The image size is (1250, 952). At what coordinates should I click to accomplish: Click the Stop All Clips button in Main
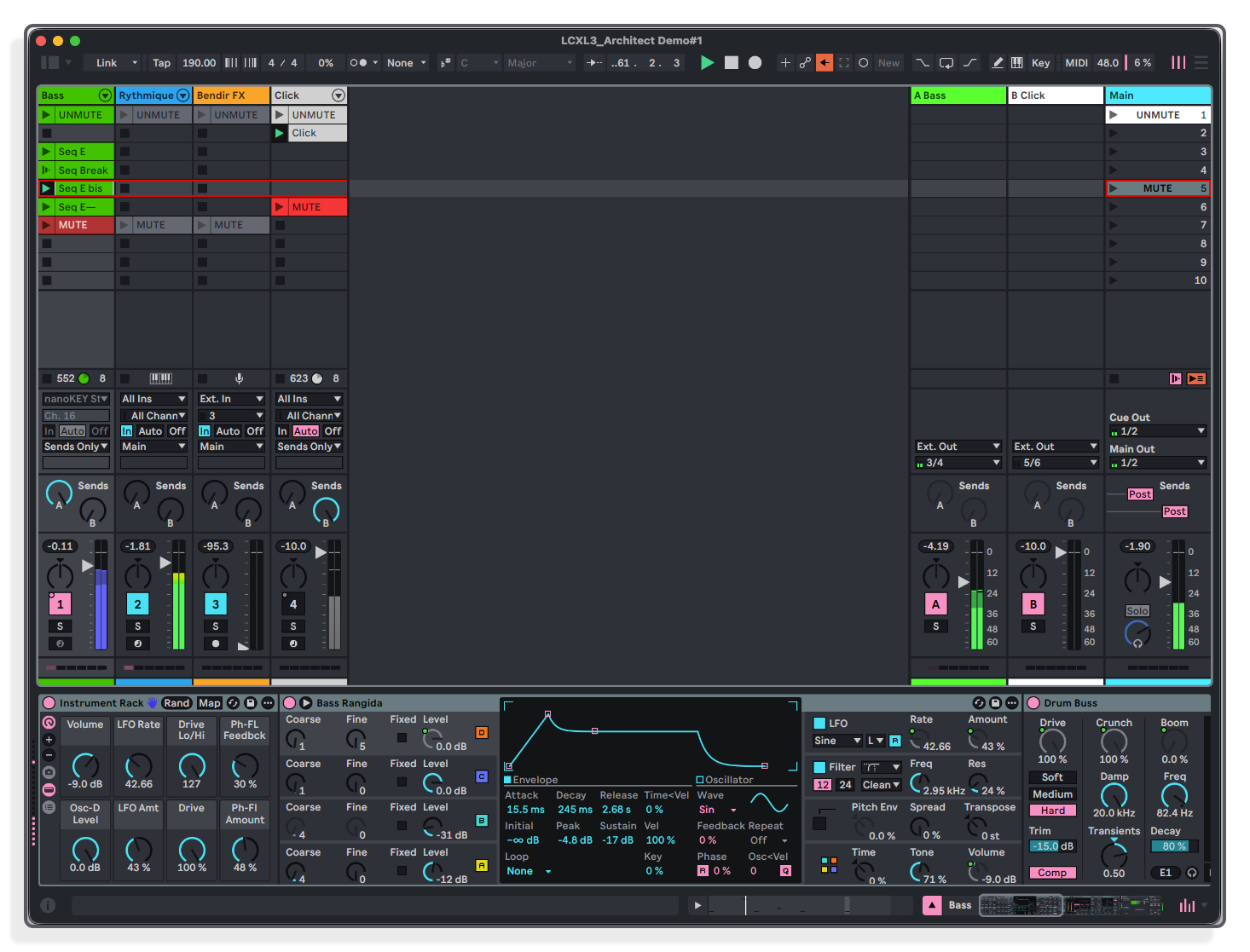click(x=1114, y=378)
